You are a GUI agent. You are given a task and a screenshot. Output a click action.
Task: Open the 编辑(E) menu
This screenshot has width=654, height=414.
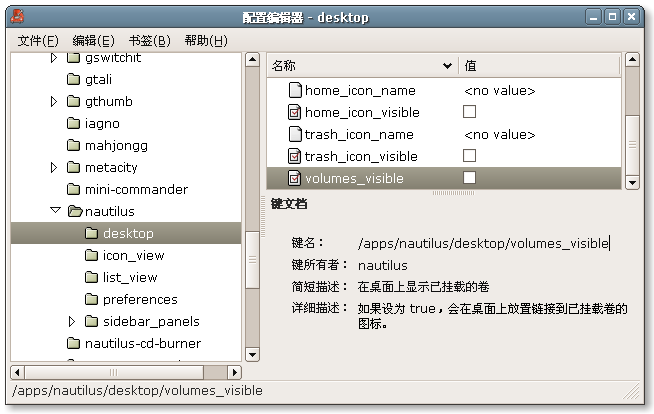(x=93, y=41)
